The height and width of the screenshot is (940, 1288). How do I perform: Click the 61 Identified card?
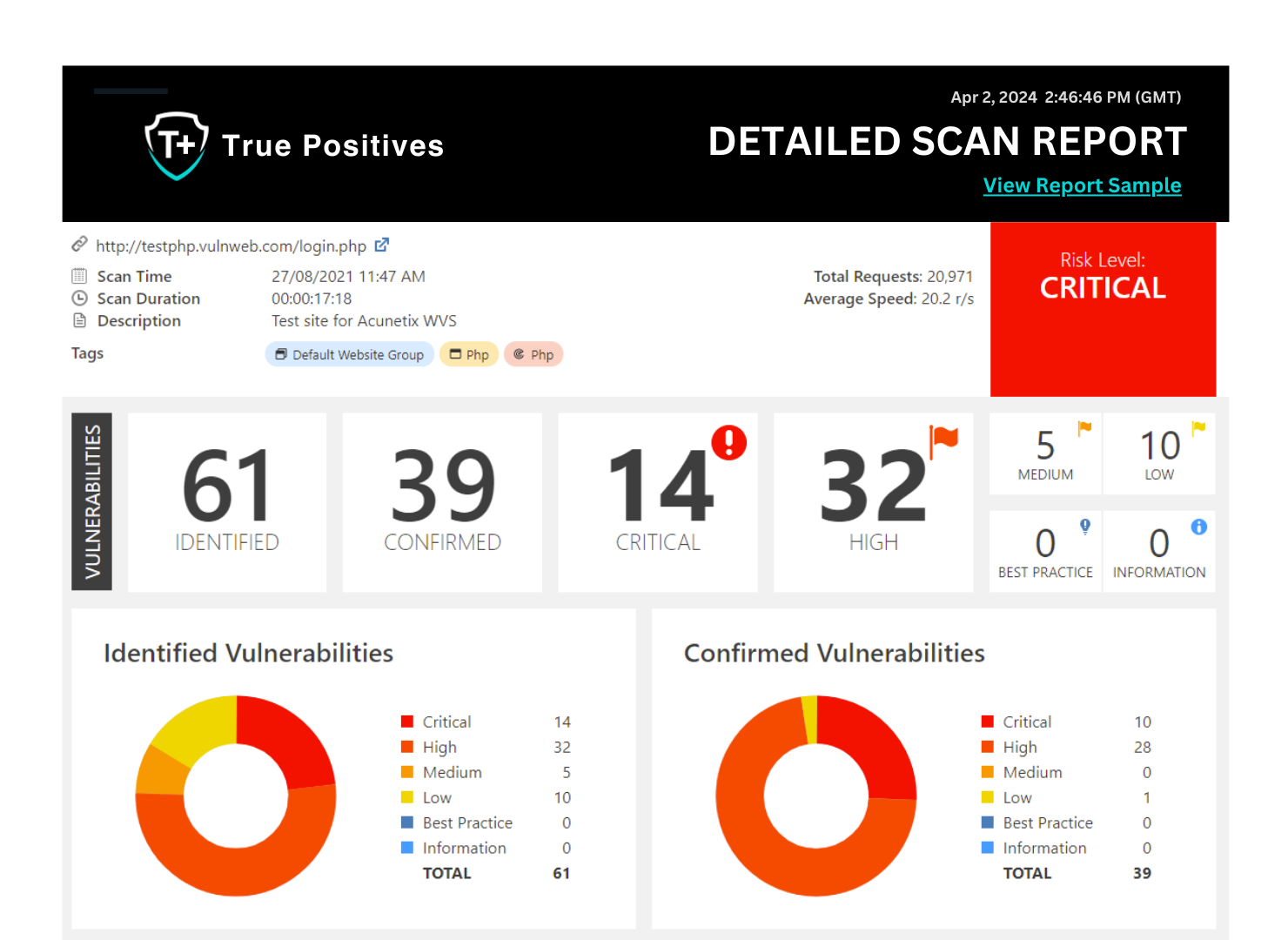[227, 502]
